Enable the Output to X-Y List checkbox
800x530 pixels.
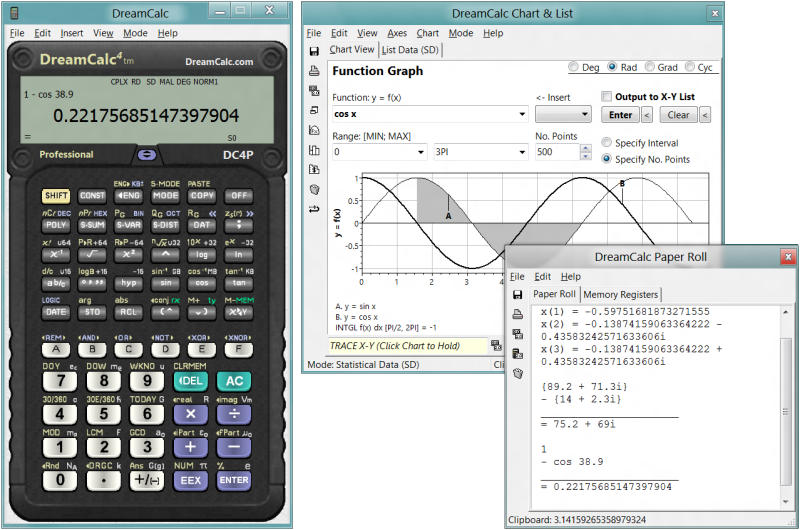606,96
